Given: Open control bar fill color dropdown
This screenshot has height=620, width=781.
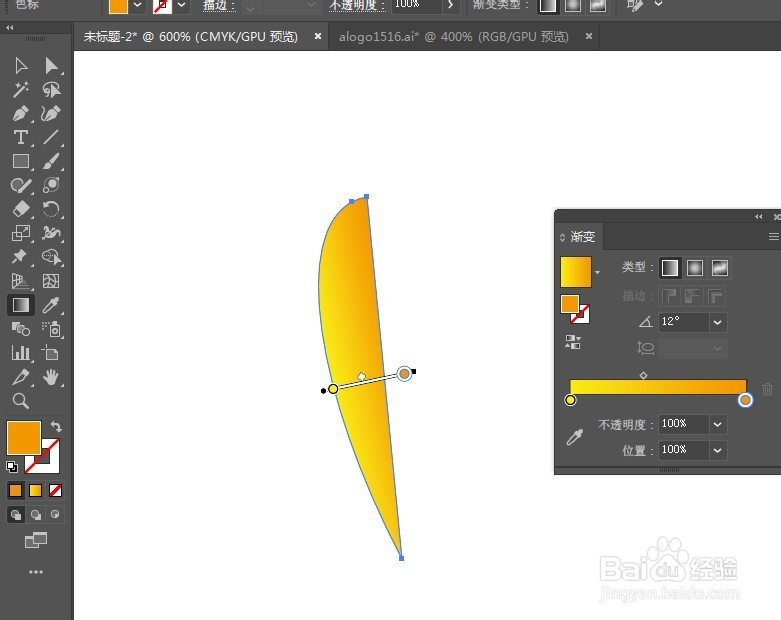Looking at the screenshot, I should tap(137, 5).
